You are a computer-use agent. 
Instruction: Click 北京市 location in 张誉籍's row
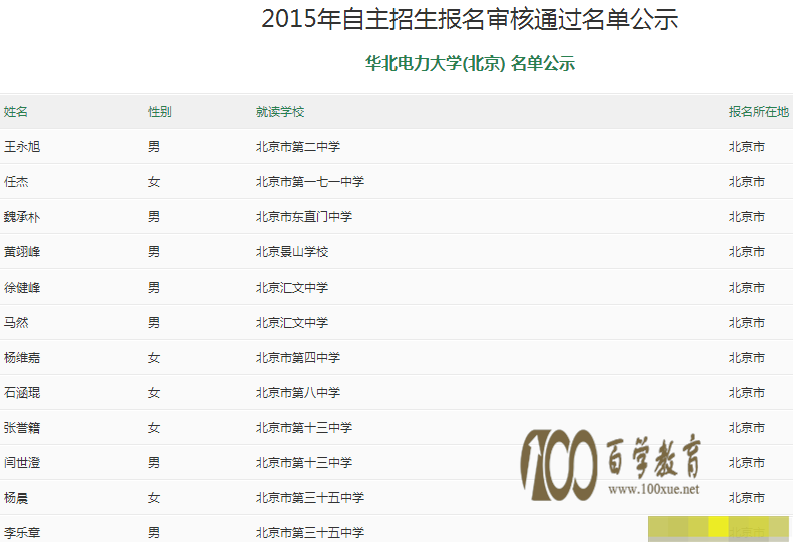click(746, 428)
